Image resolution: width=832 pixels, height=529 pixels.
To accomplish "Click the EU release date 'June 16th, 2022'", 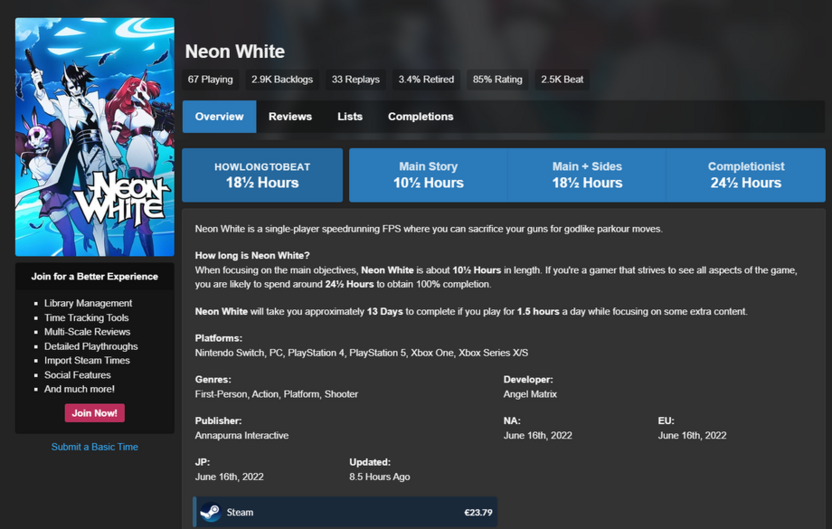I will tap(692, 435).
